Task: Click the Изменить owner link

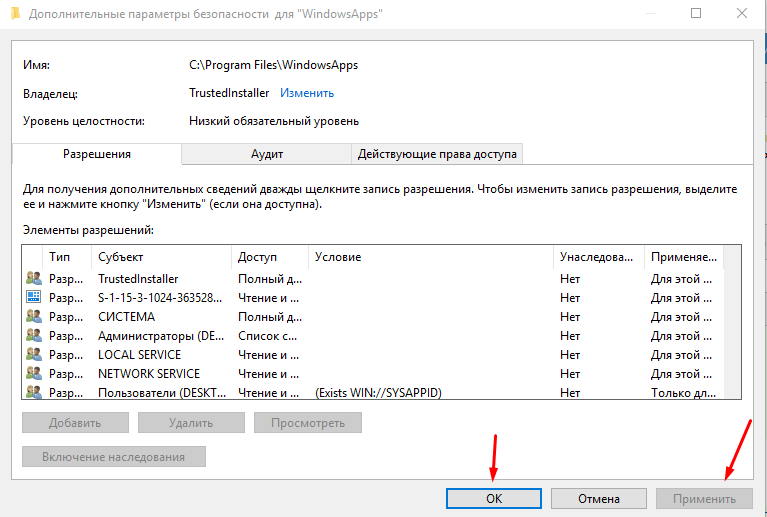Action: click(x=307, y=93)
